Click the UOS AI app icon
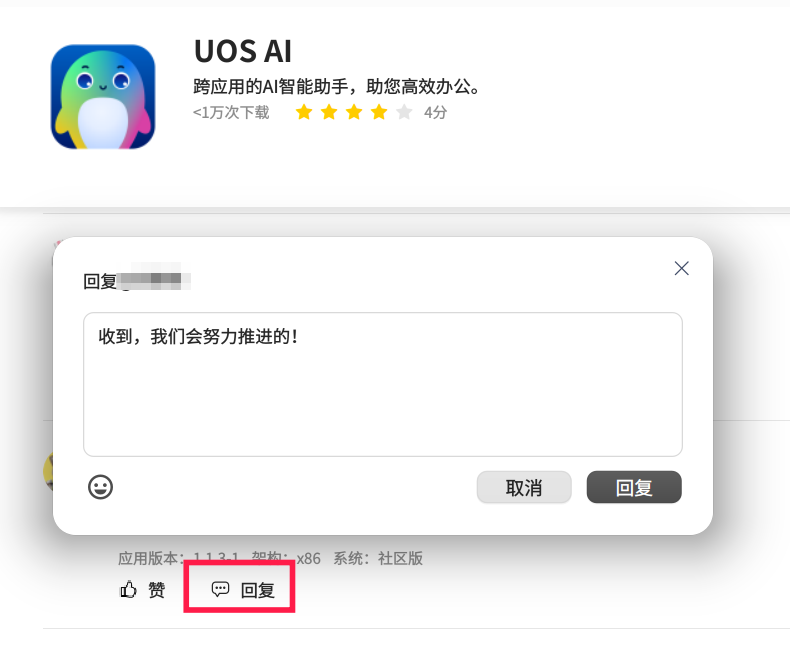This screenshot has width=790, height=651. tap(103, 97)
